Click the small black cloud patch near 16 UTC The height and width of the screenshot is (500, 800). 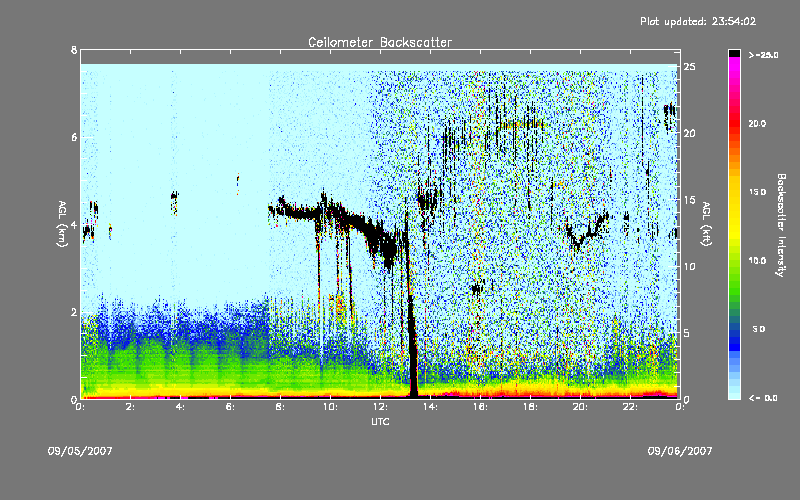pyautogui.click(x=478, y=289)
